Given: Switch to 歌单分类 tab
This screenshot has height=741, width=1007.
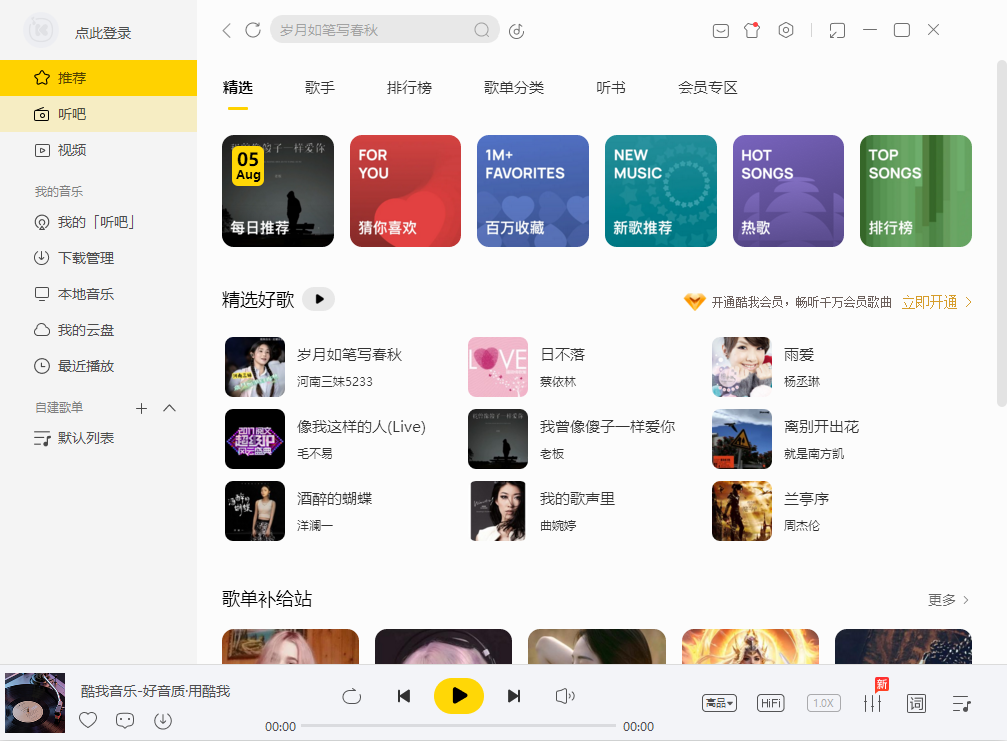Looking at the screenshot, I should (514, 87).
